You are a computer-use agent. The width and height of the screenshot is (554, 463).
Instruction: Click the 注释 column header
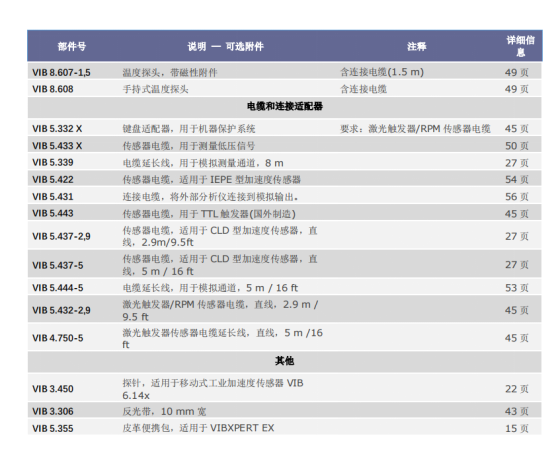[x=417, y=46]
